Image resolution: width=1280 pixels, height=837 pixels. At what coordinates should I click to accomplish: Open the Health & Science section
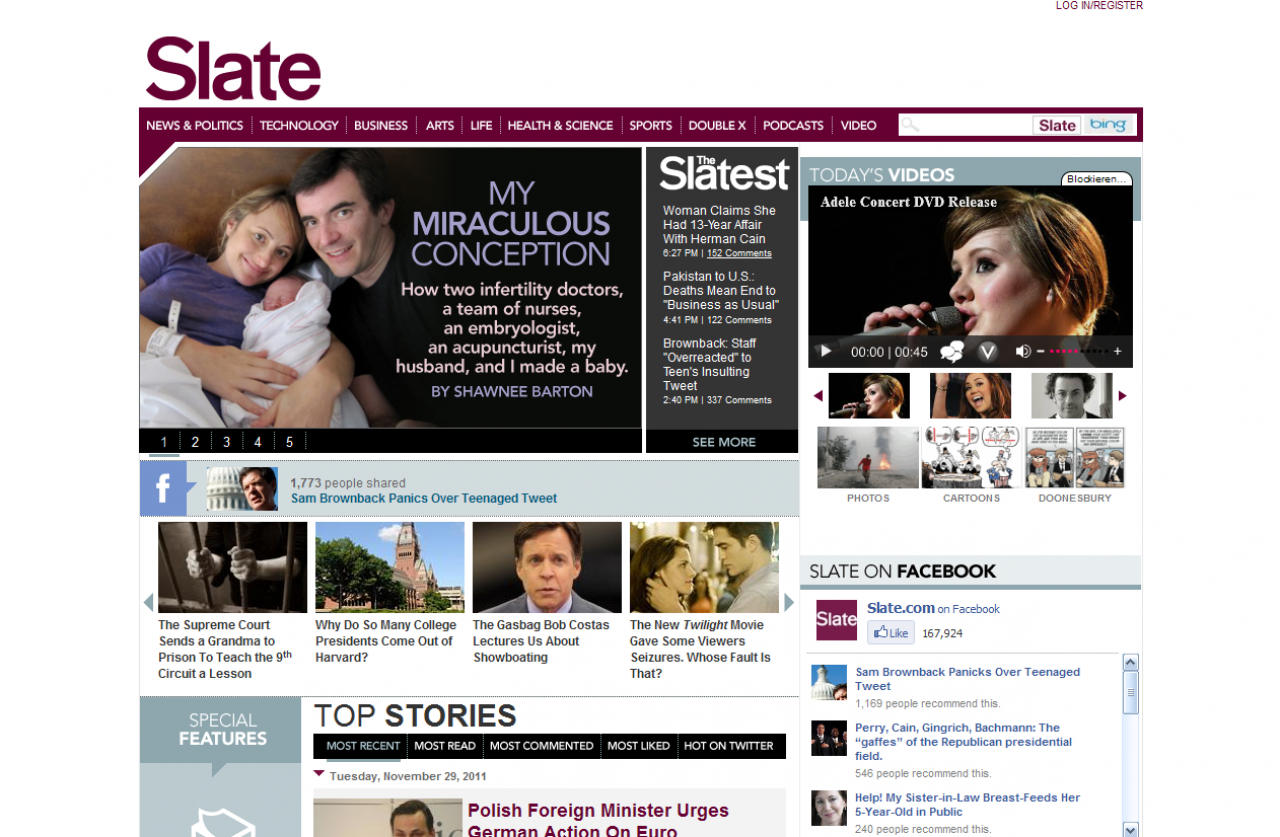click(x=560, y=125)
